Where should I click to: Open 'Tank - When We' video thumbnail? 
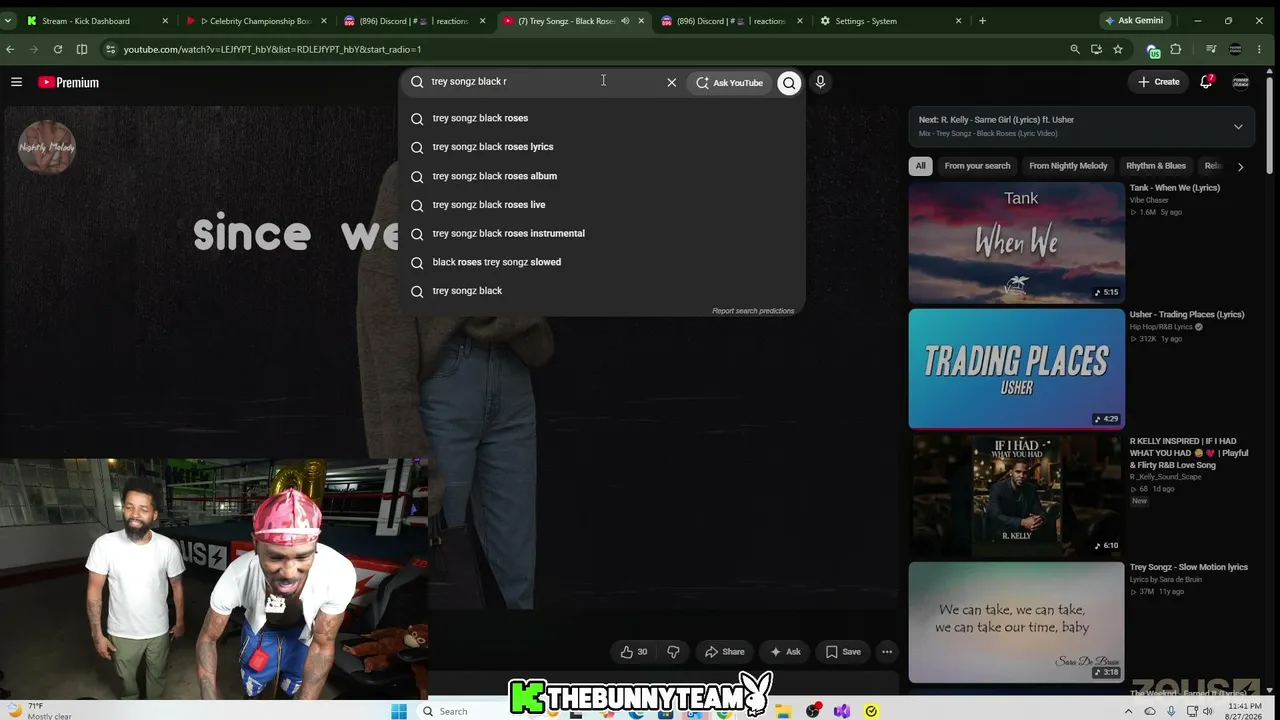click(1016, 243)
